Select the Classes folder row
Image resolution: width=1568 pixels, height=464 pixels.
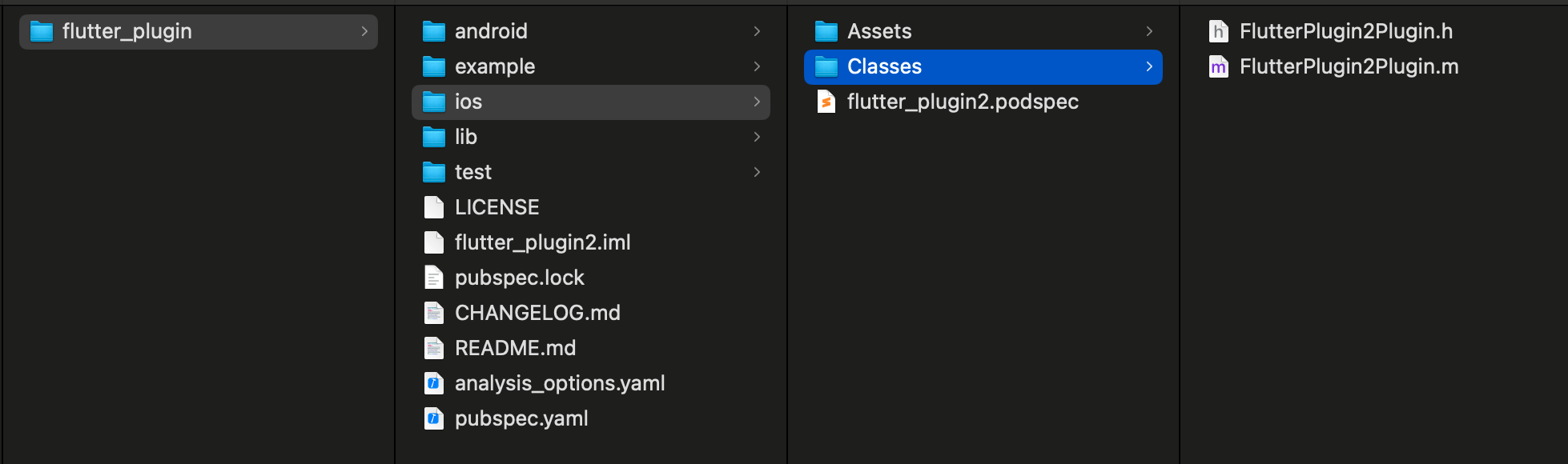point(983,66)
